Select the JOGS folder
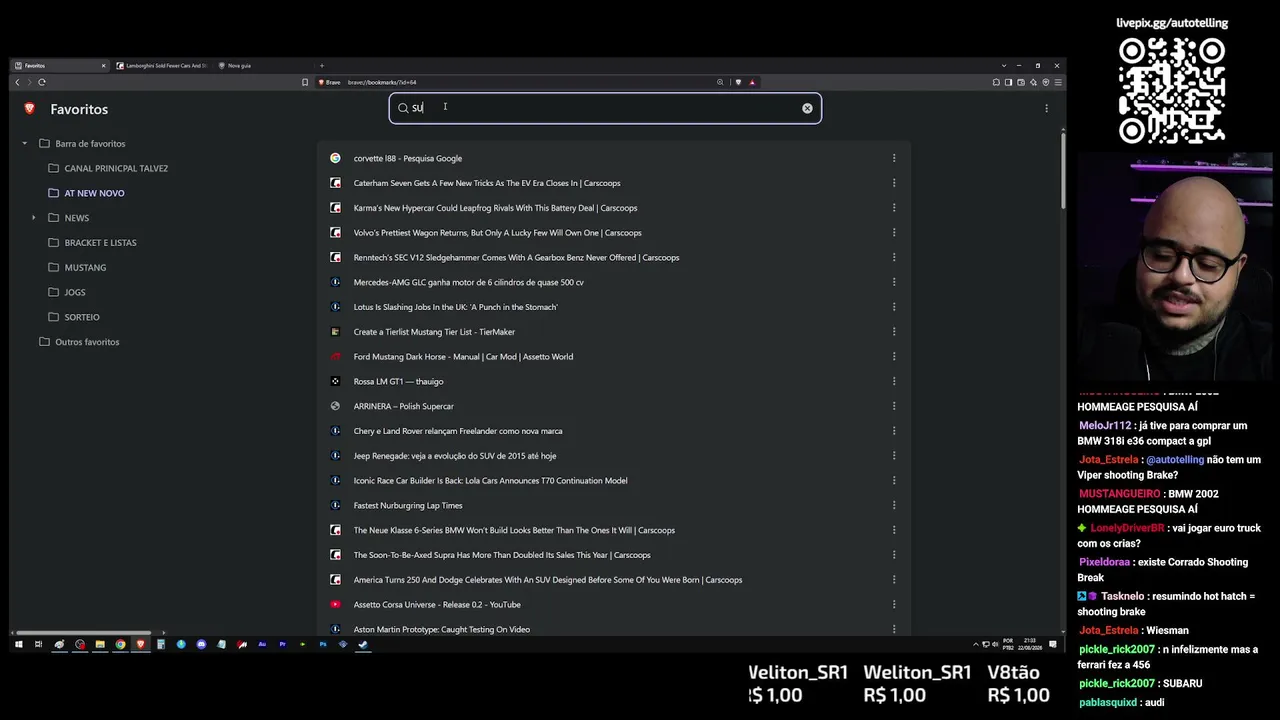 75,292
